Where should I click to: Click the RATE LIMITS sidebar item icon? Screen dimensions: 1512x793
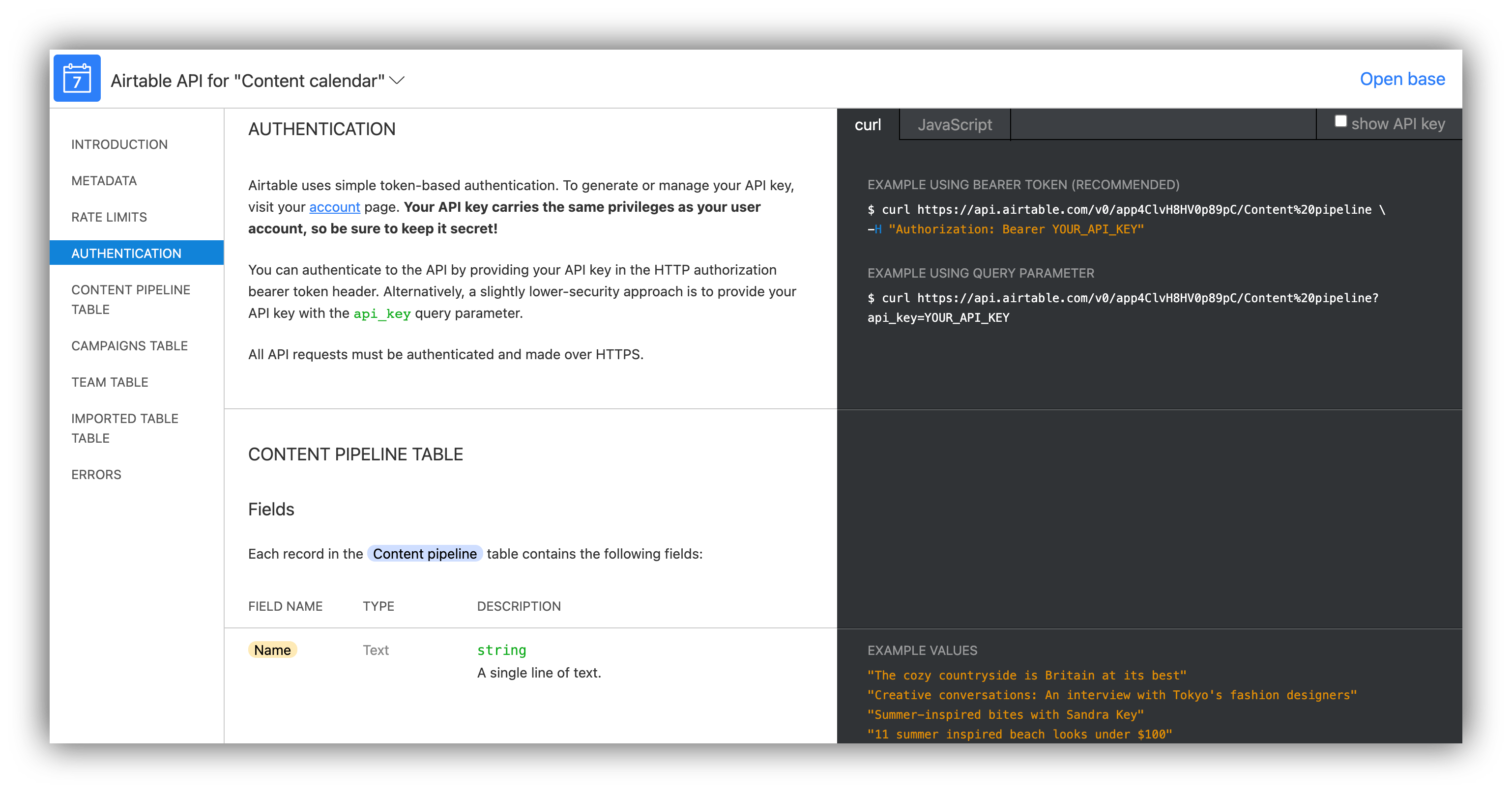tap(110, 217)
